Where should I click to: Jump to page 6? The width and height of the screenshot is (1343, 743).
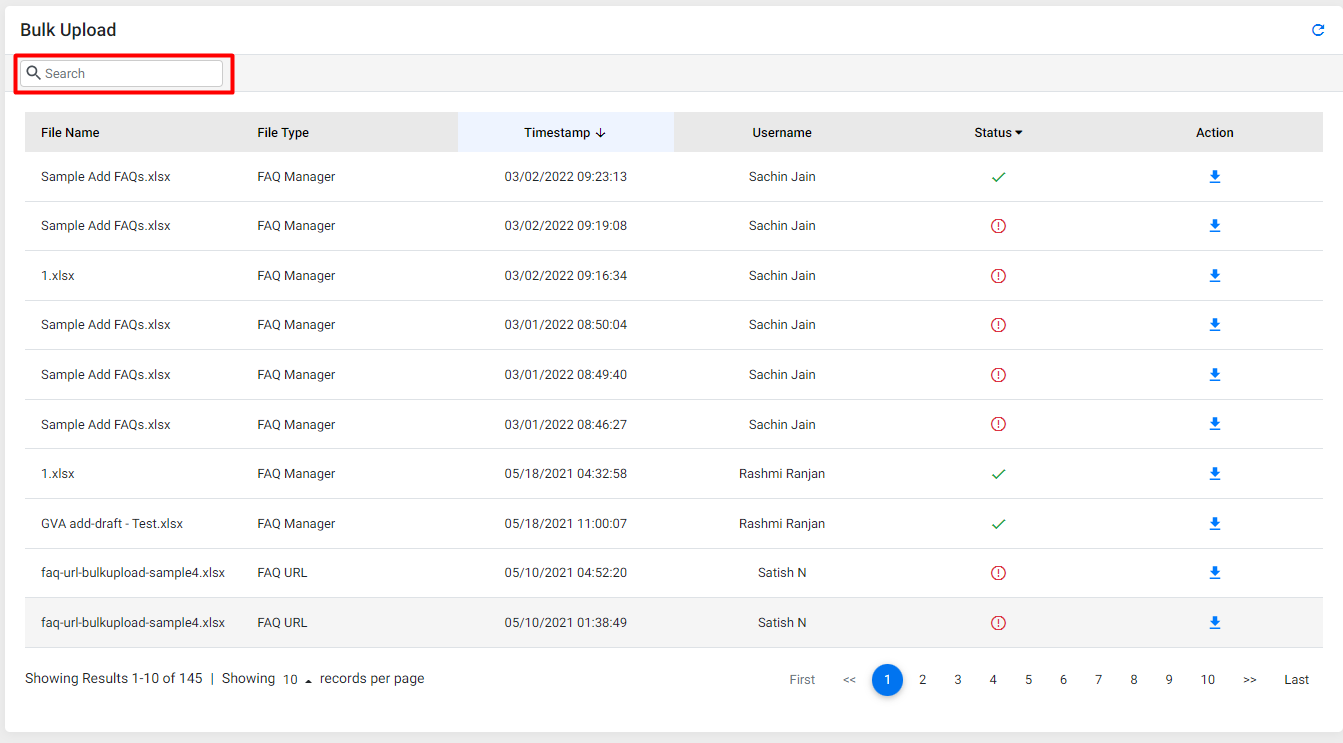[x=1063, y=680]
